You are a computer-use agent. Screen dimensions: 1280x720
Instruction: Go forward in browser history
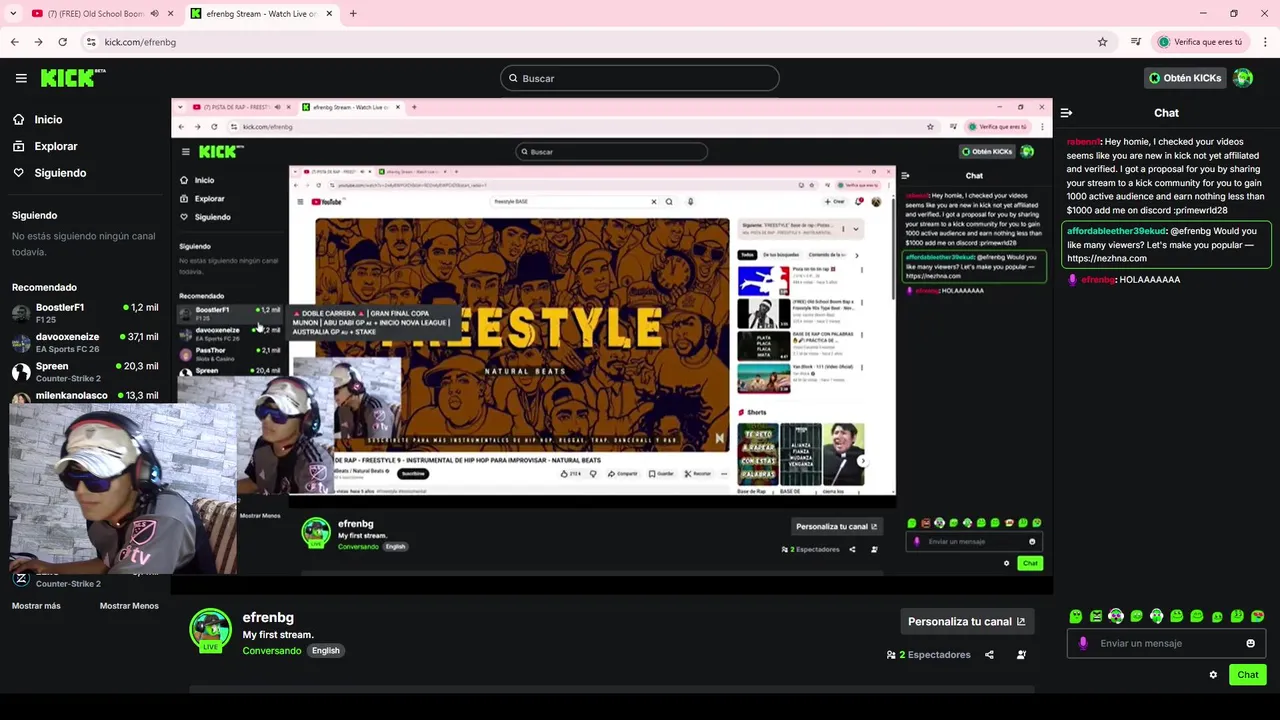[x=38, y=42]
